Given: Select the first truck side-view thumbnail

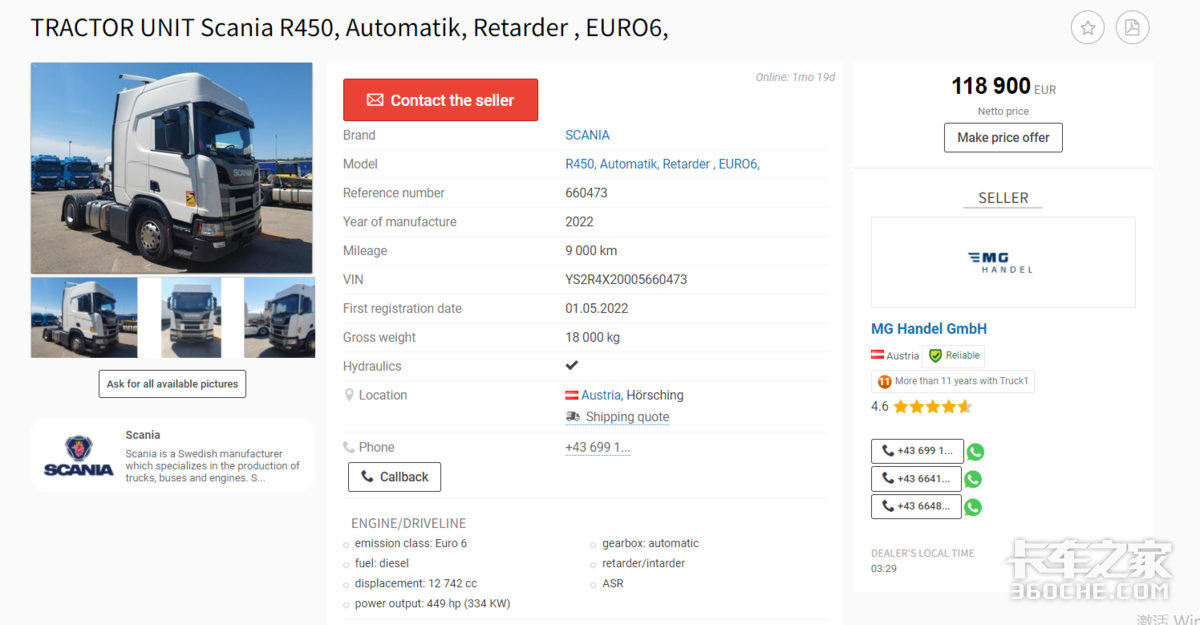Looking at the screenshot, I should tap(84, 318).
